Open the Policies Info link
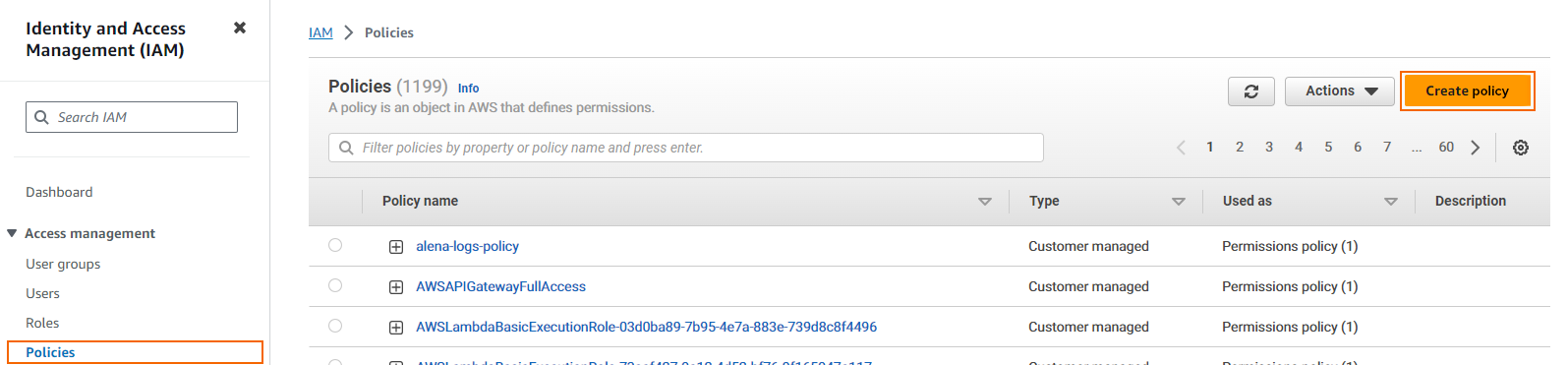Viewport: 1568px width, 365px height. coord(468,88)
